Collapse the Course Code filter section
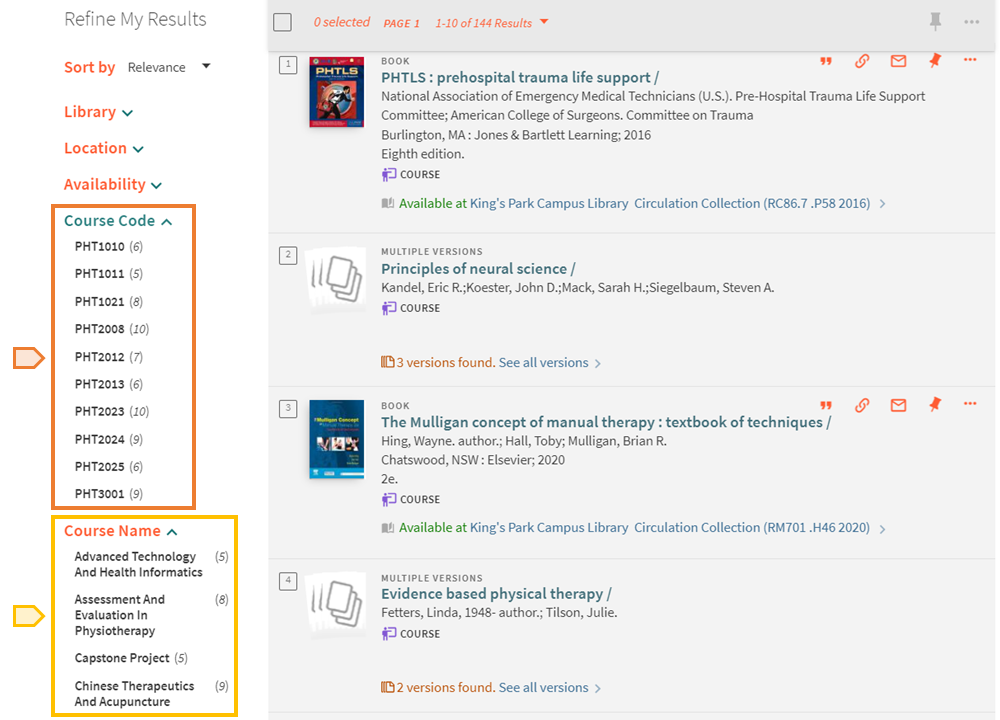Image resolution: width=1000 pixels, height=720 pixels. click(117, 221)
